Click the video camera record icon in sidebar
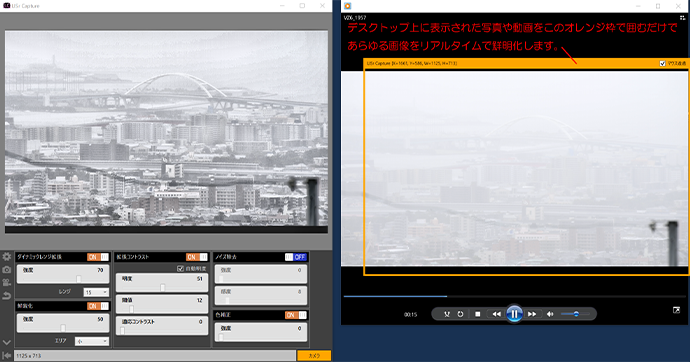 (x=7, y=282)
